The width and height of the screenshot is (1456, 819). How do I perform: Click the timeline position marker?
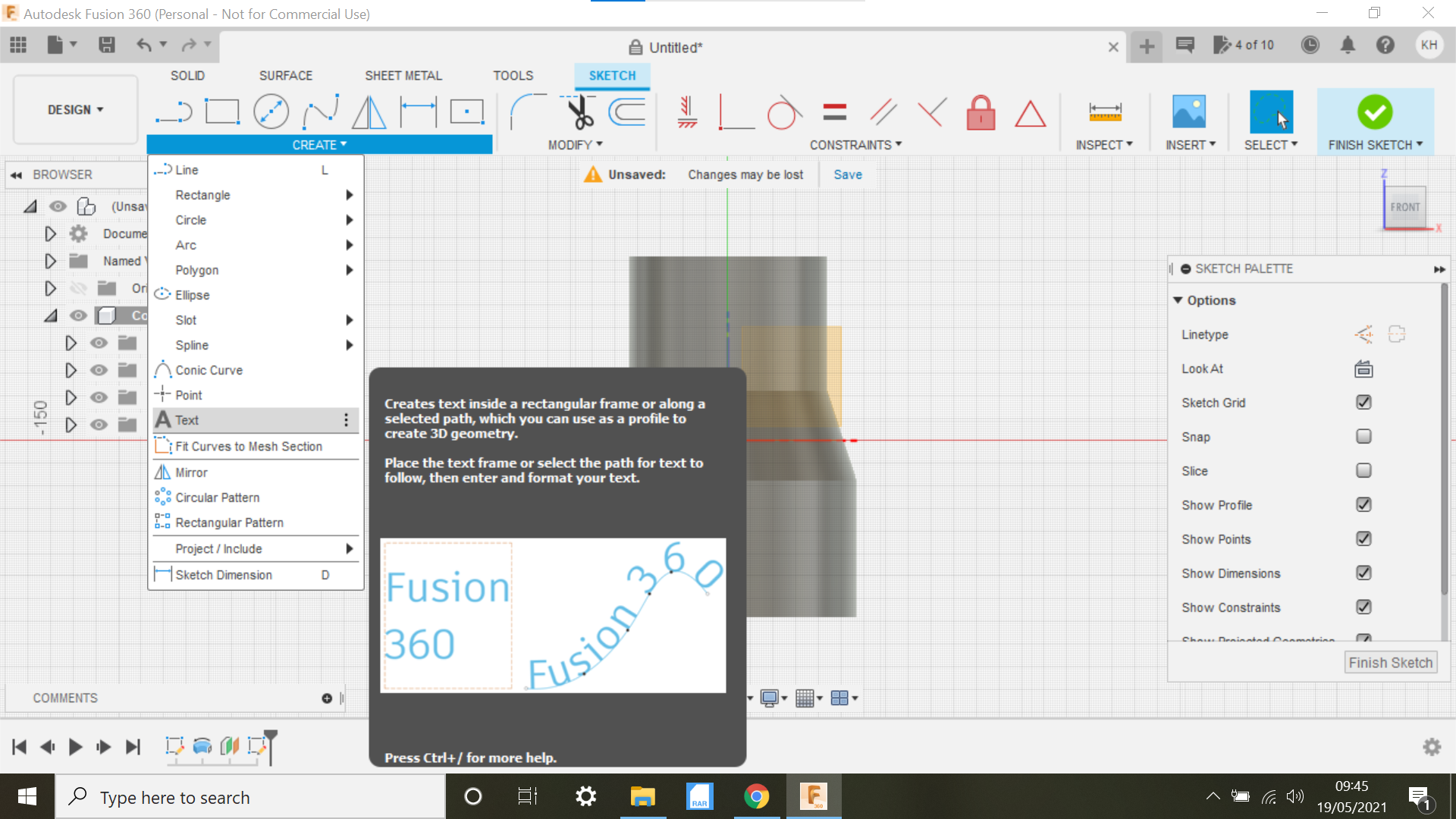click(x=271, y=745)
